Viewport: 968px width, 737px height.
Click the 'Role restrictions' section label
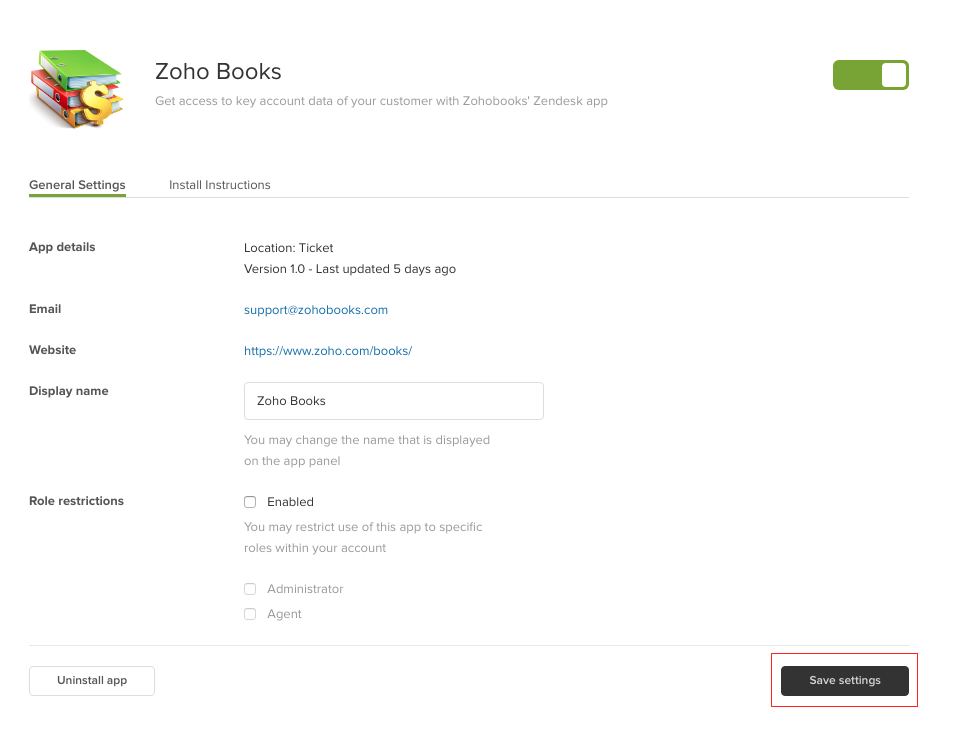[76, 501]
